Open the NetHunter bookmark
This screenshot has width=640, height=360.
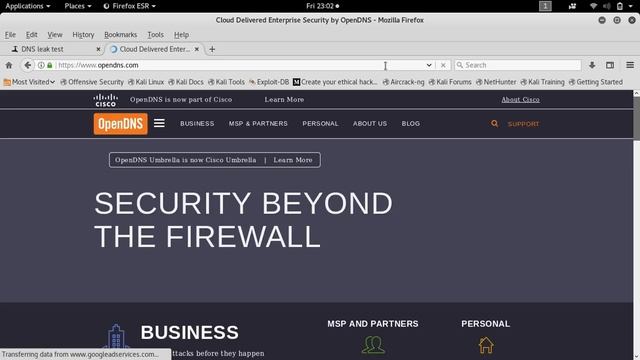(496, 82)
